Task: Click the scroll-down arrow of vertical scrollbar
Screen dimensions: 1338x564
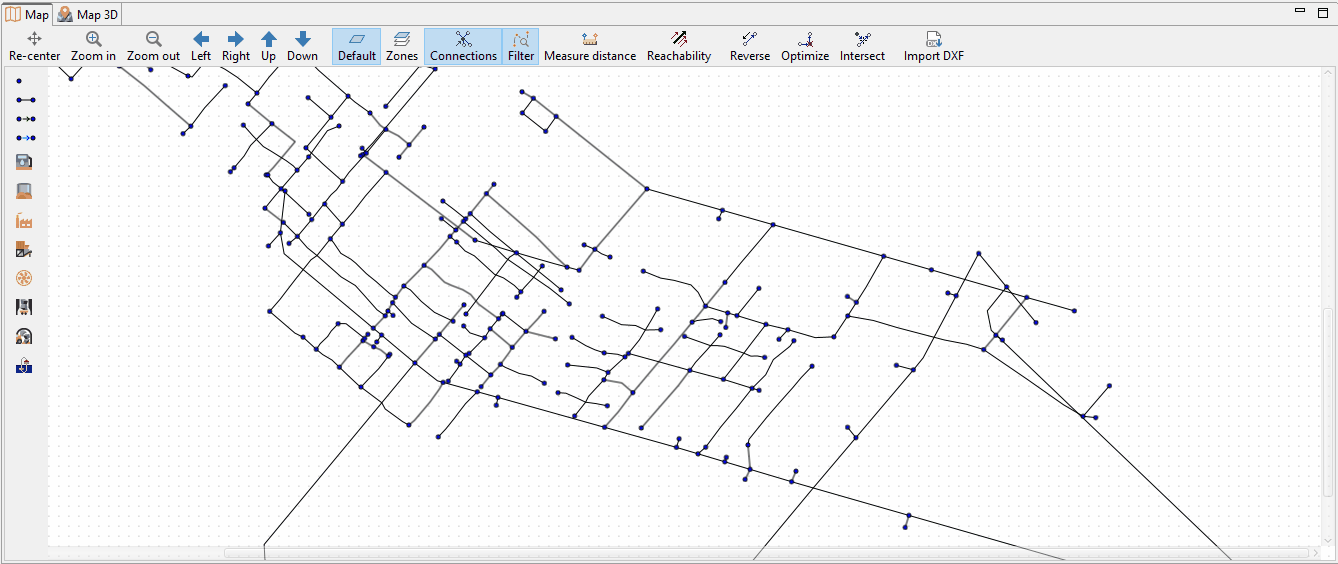Action: (1328, 540)
